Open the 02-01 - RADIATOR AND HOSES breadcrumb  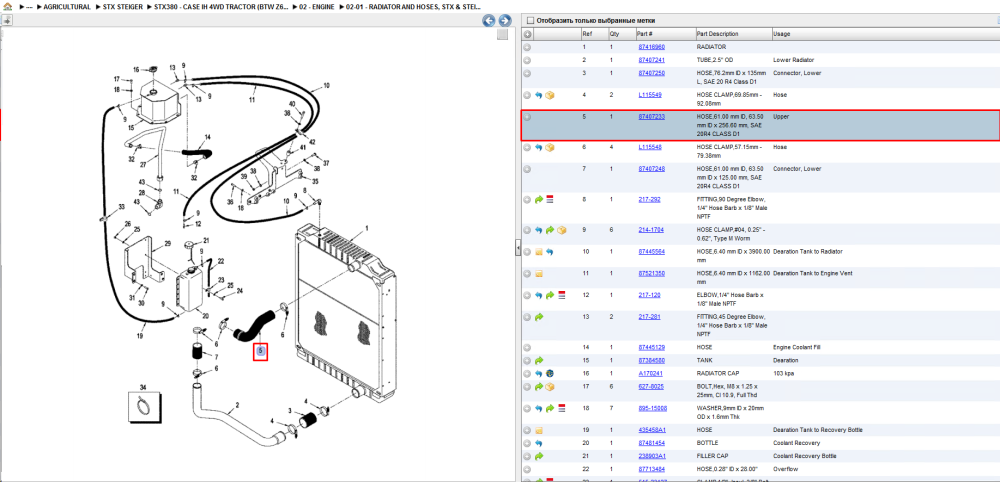[411, 7]
